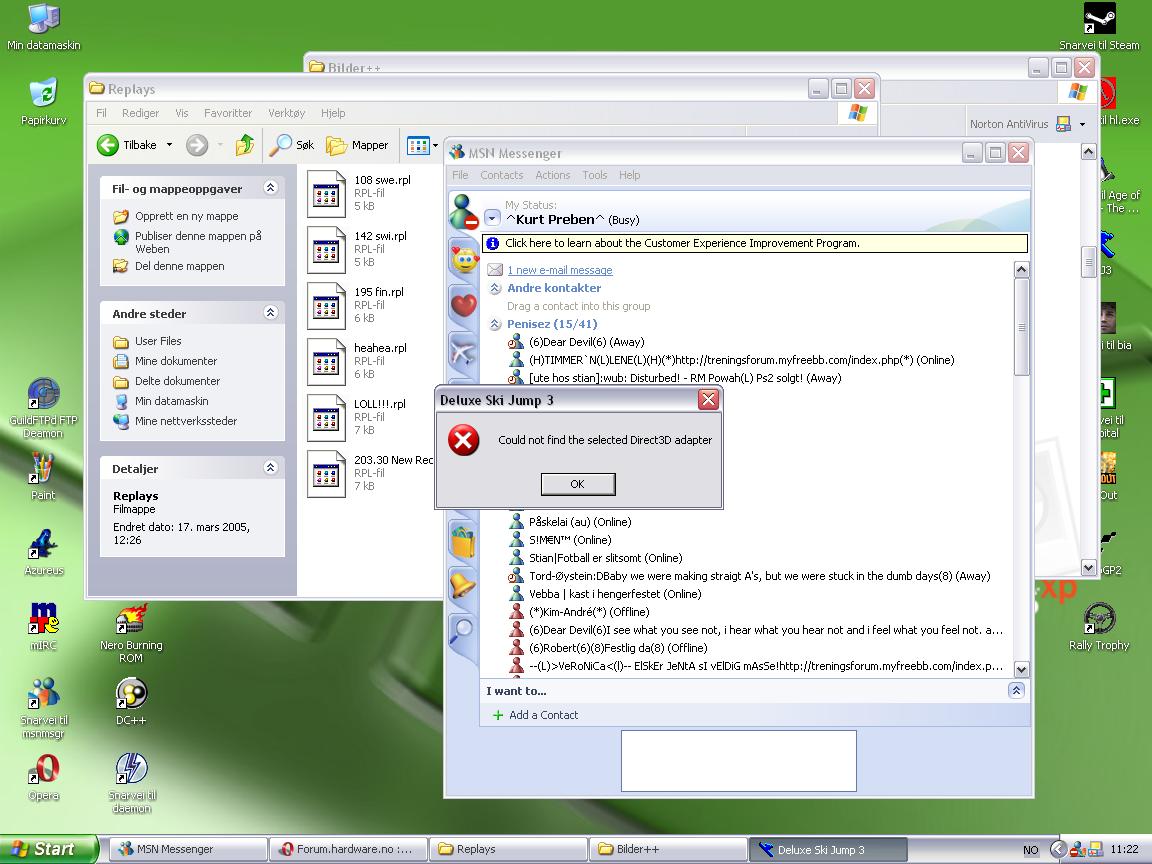This screenshot has height=864, width=1152.
Task: Toggle the Mapper folders pane
Action: (x=358, y=145)
